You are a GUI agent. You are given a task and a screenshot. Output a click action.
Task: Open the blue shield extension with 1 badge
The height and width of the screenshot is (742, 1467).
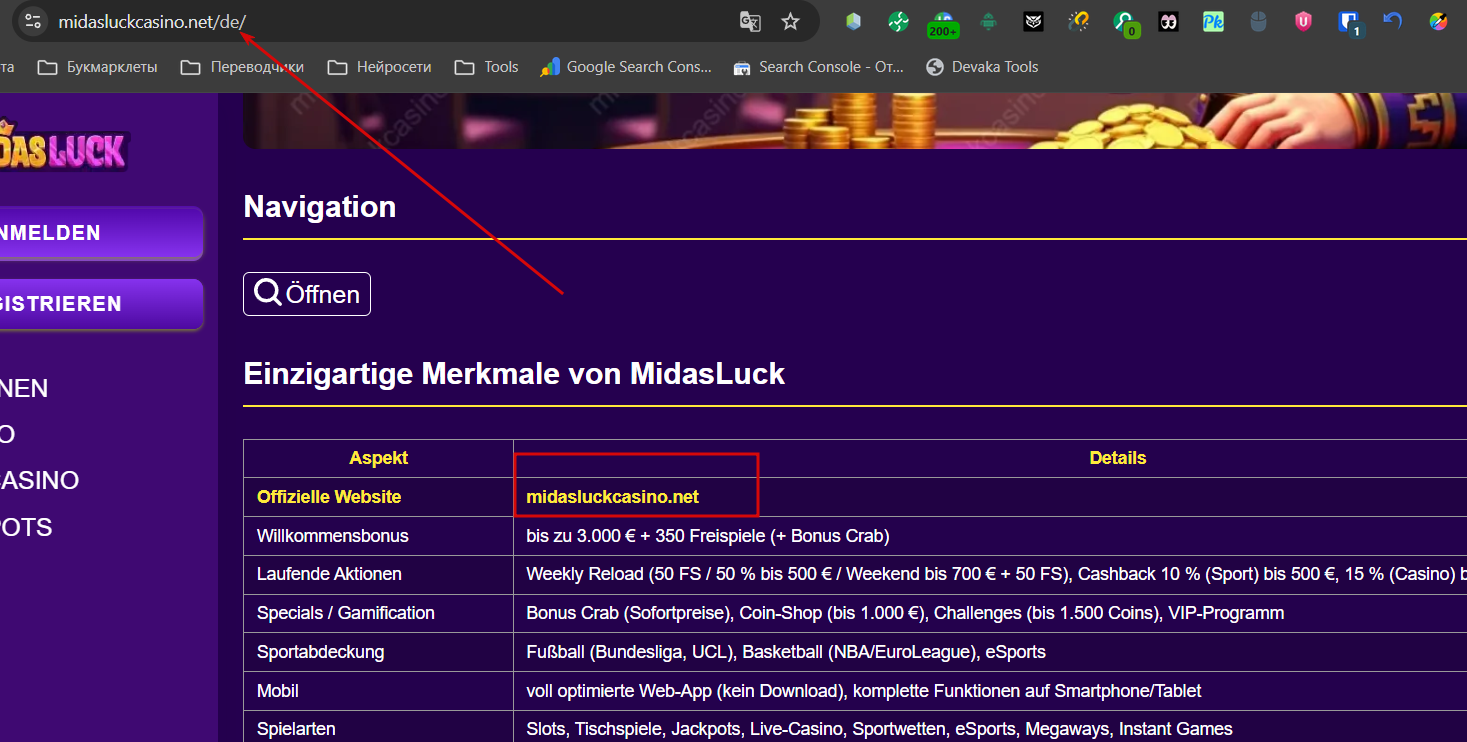(x=1349, y=23)
